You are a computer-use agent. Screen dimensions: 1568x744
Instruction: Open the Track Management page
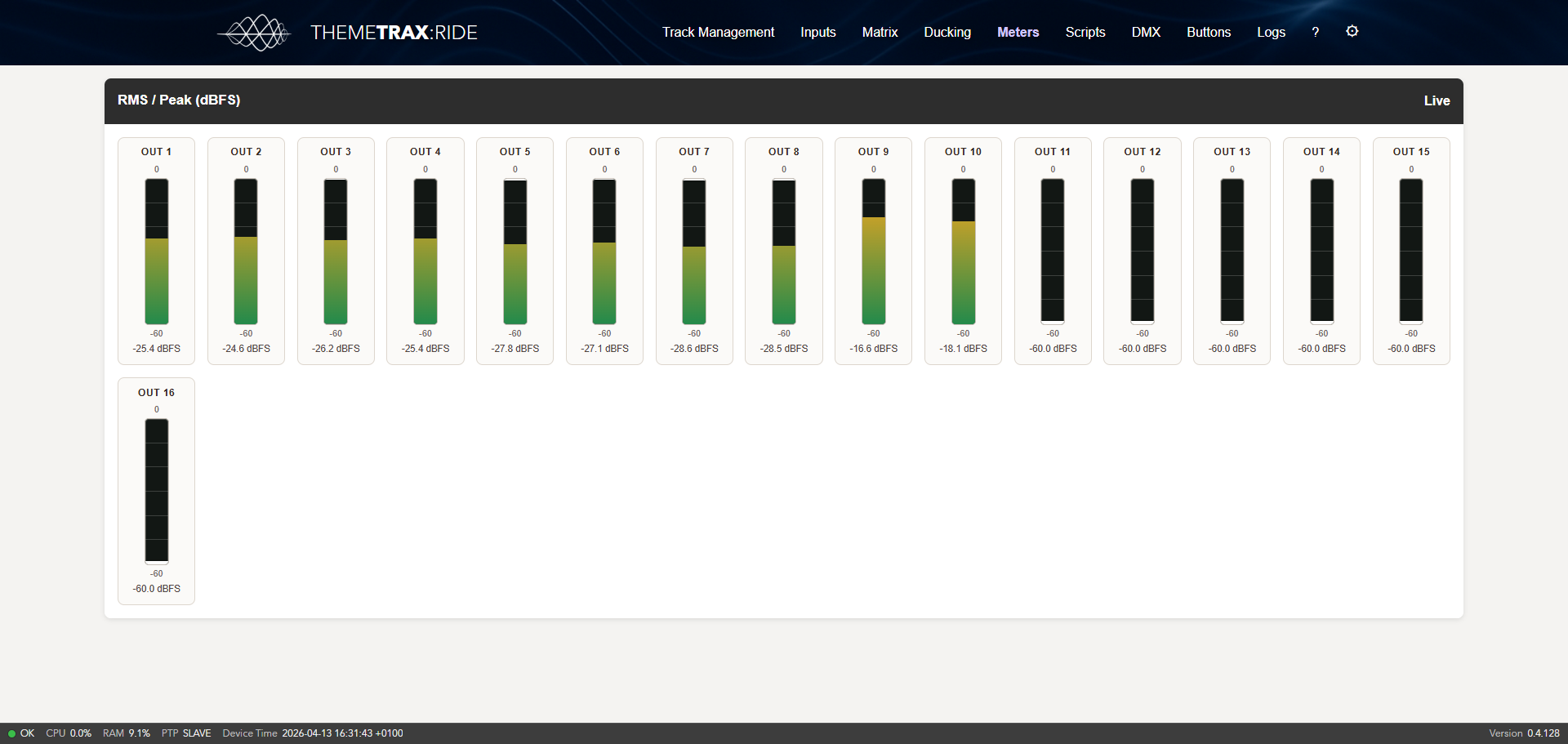point(718,32)
